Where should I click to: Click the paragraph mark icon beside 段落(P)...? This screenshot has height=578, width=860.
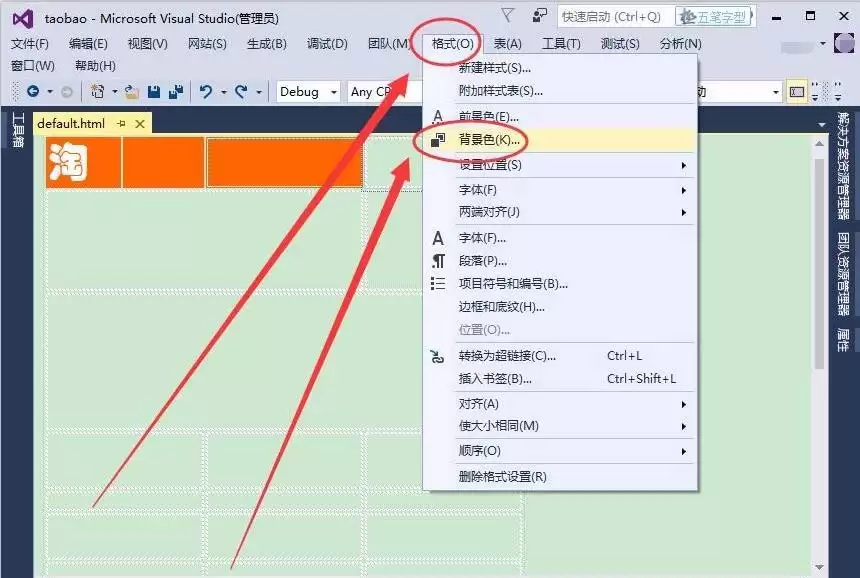pyautogui.click(x=438, y=261)
